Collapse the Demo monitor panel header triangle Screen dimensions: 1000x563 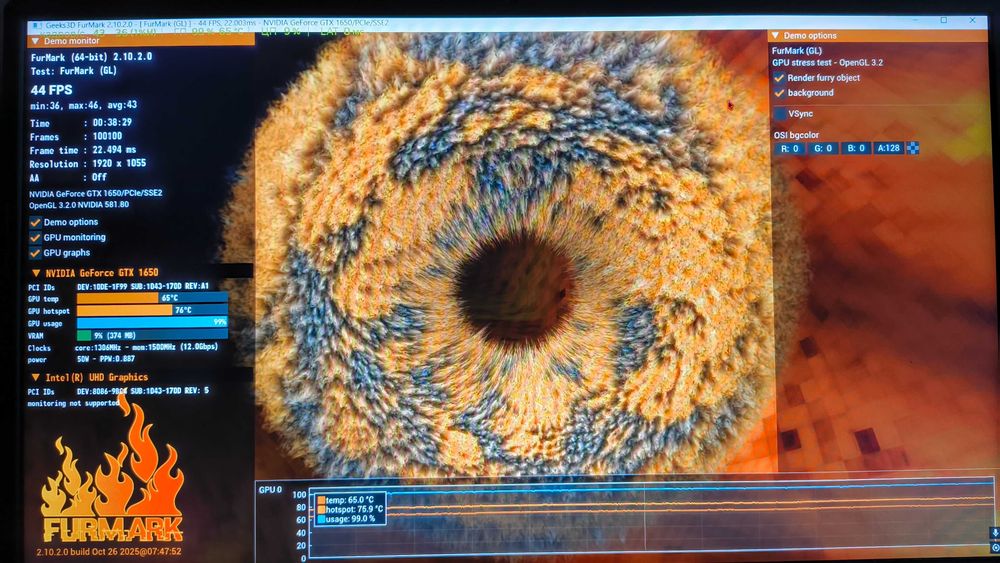[x=36, y=41]
